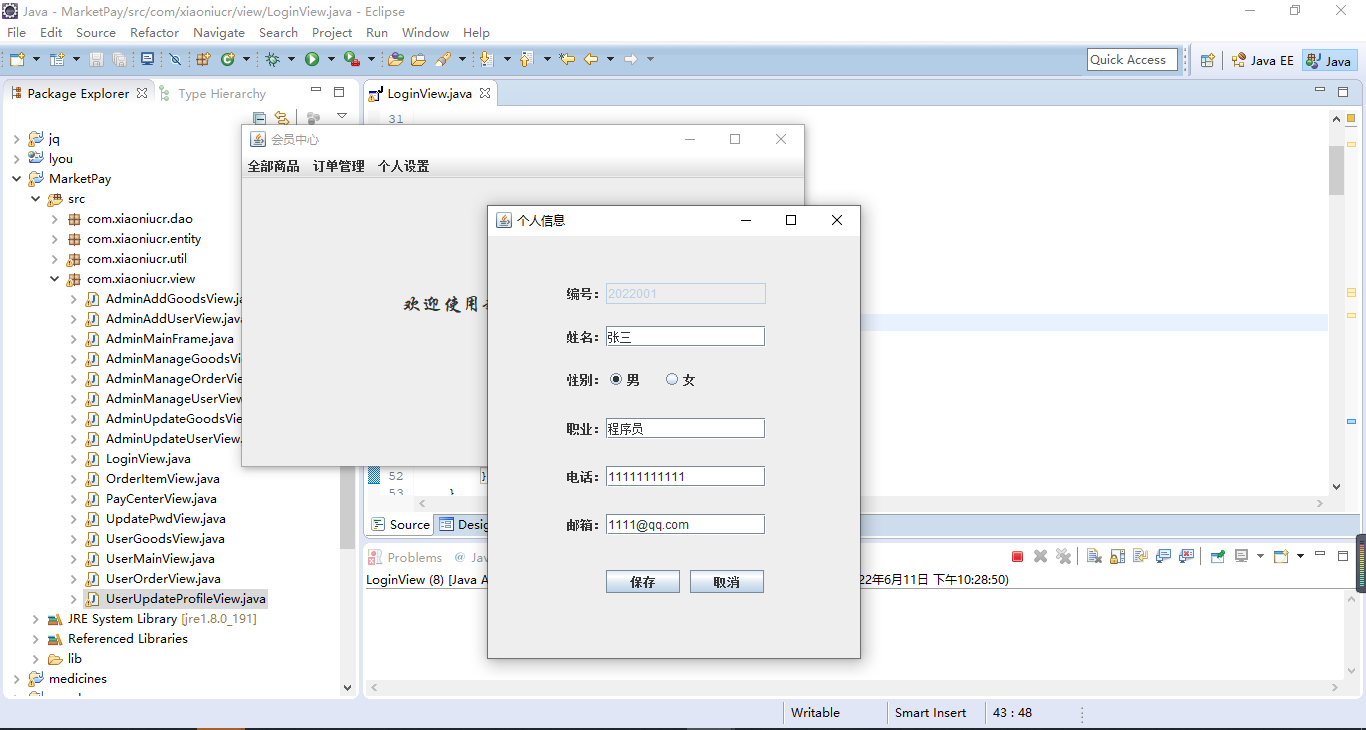Image resolution: width=1366 pixels, height=730 pixels.
Task: Switch to the Type Hierarchy tab
Action: click(x=212, y=94)
